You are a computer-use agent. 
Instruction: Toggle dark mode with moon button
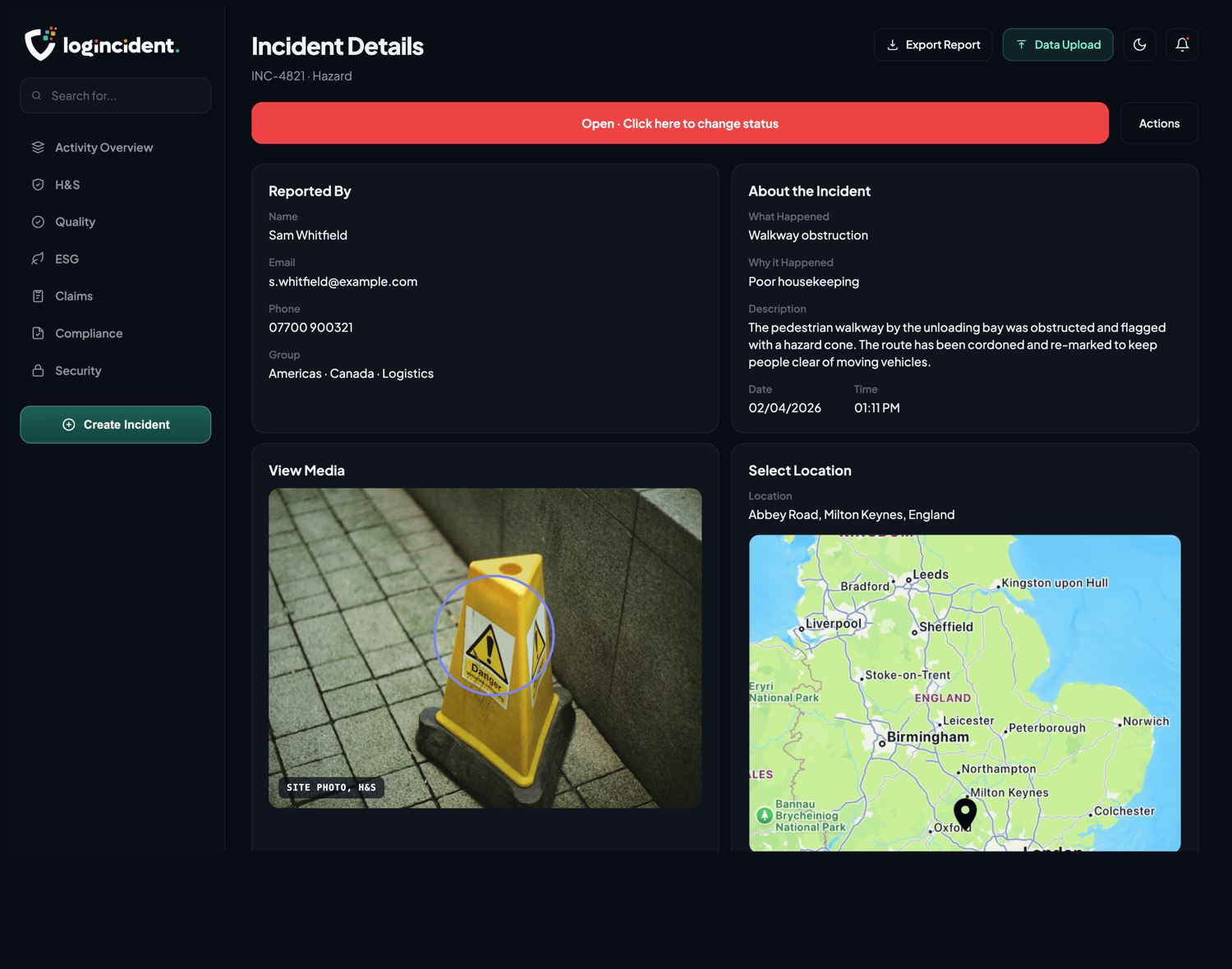point(1140,45)
